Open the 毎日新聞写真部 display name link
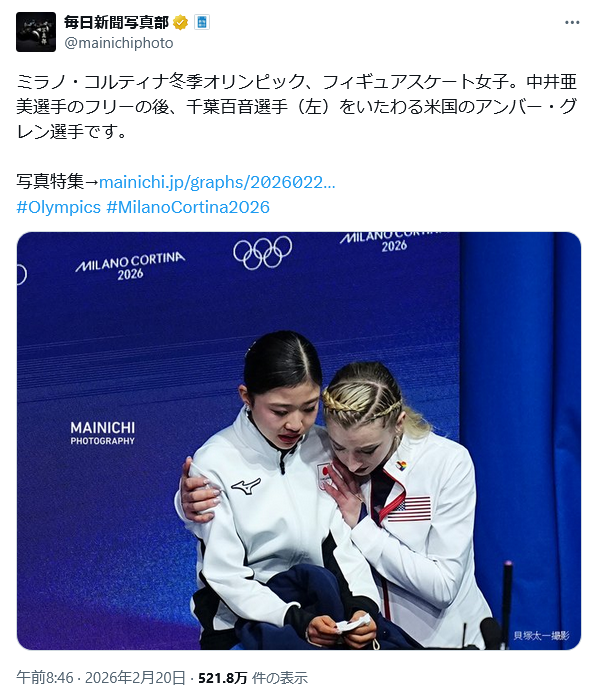598x700 pixels. pyautogui.click(x=116, y=22)
